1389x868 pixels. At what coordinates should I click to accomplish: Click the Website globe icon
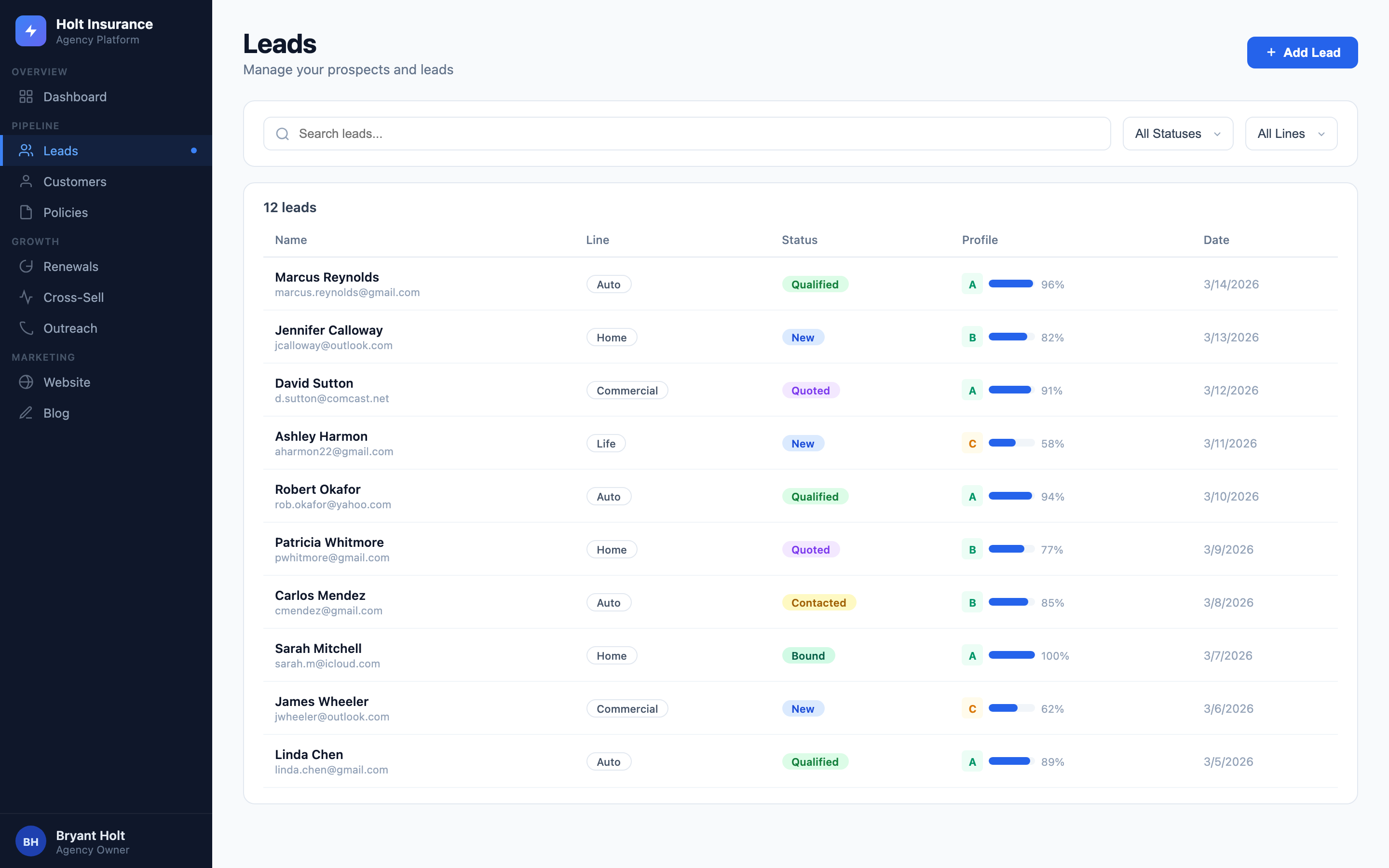pos(26,382)
